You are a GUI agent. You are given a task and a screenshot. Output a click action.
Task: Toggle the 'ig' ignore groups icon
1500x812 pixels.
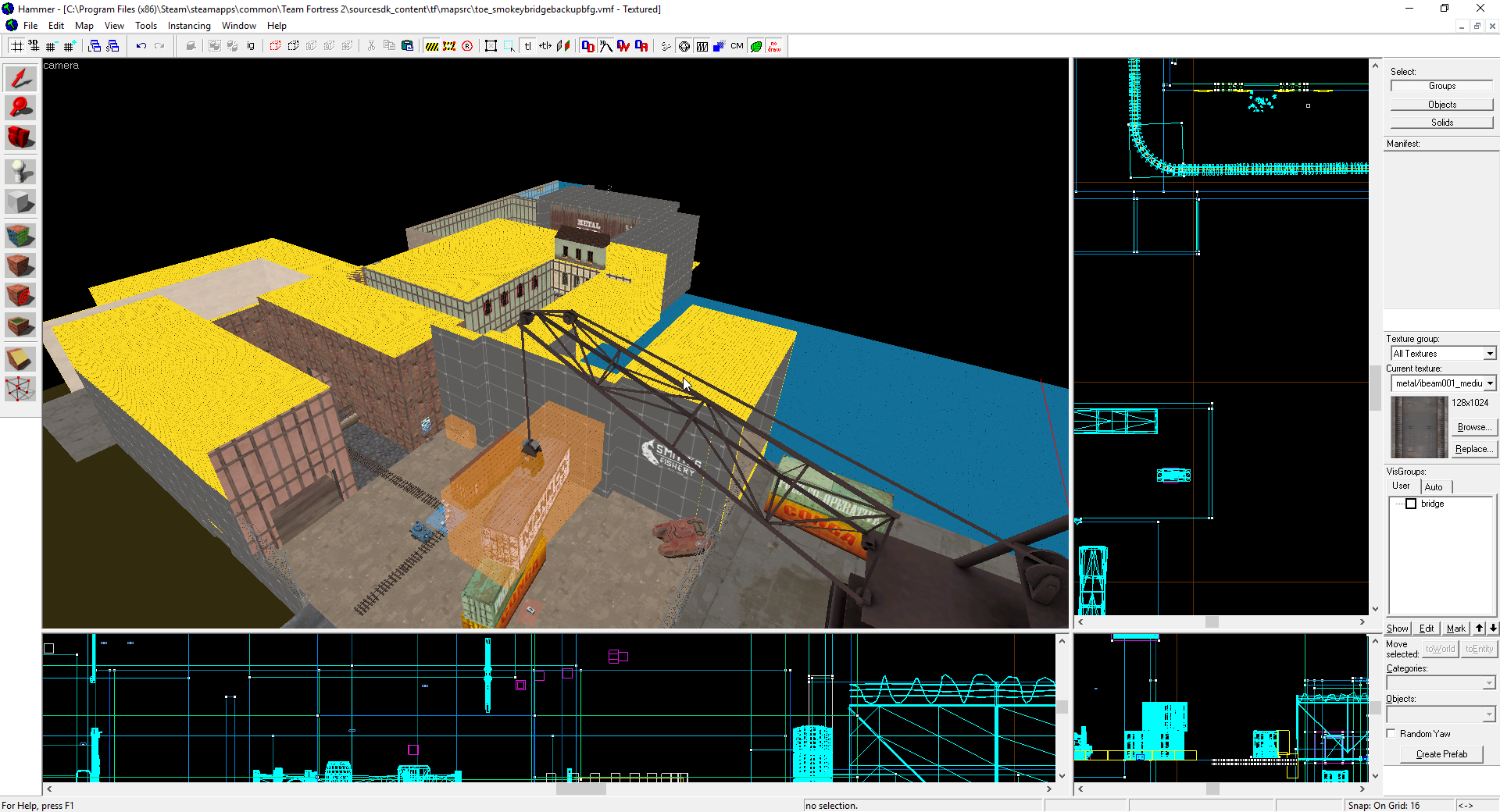pyautogui.click(x=251, y=46)
